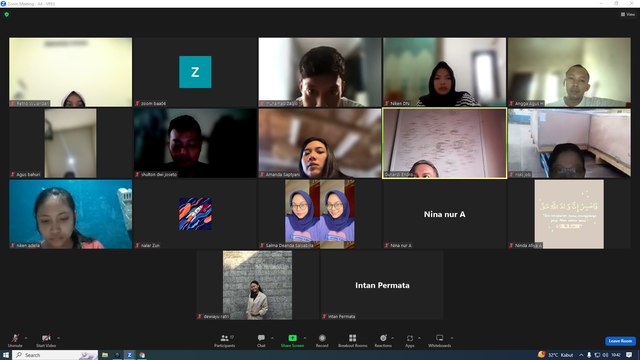Click the green encryption shield icon

click(7, 14)
